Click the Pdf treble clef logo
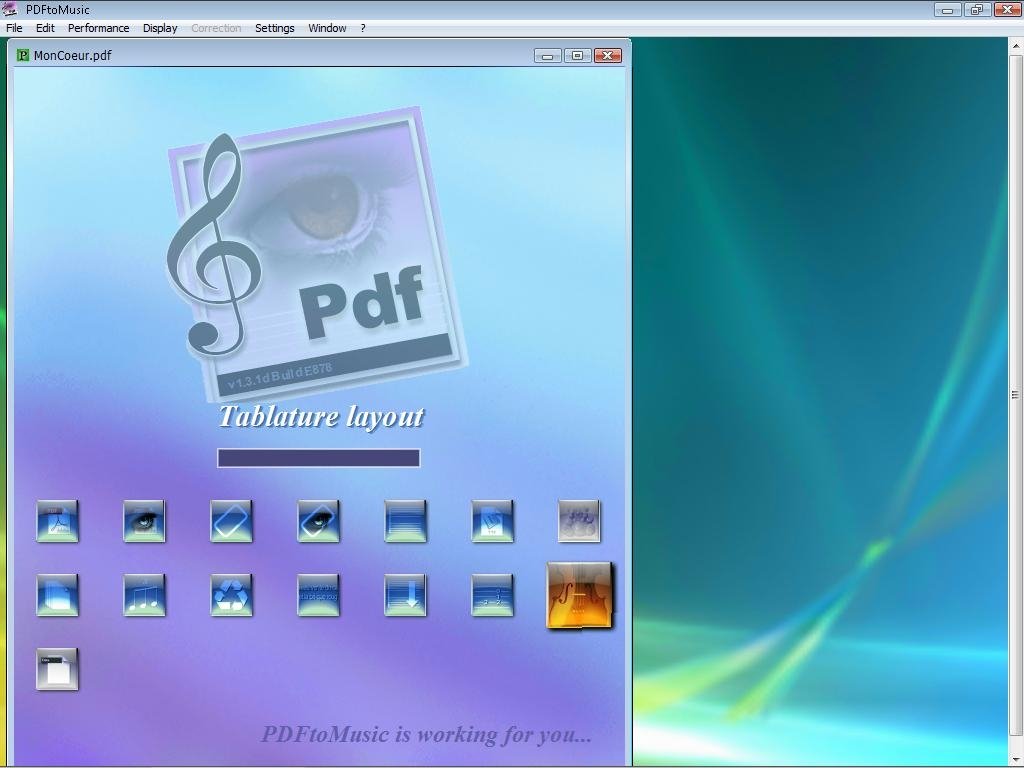1024x768 pixels. [316, 253]
